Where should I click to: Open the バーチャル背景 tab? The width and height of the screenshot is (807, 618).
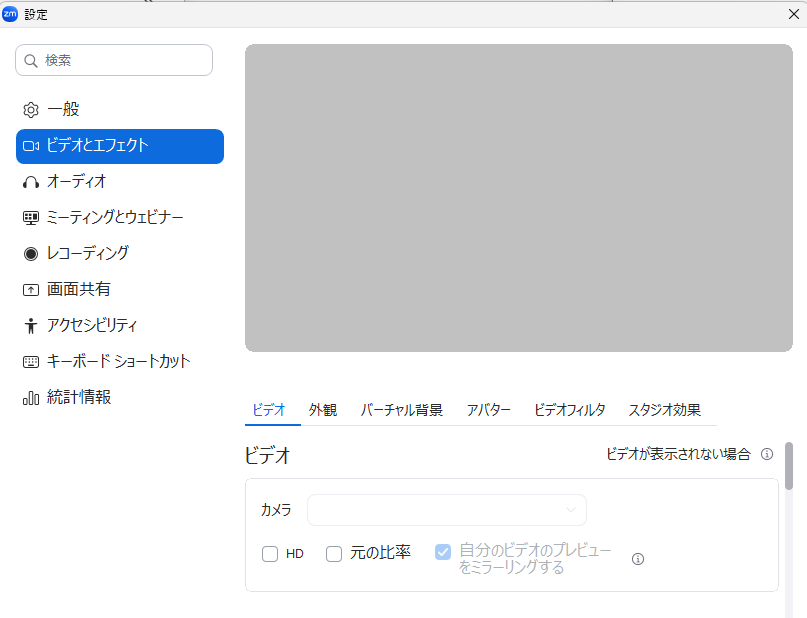coord(402,410)
